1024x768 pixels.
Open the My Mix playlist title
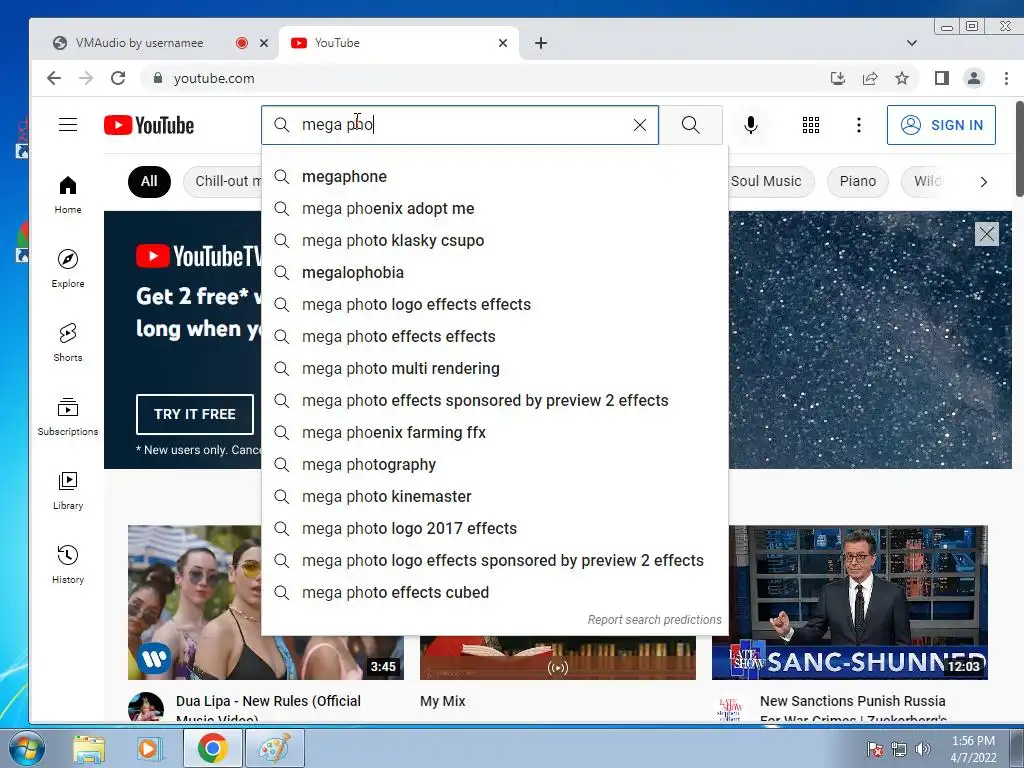click(x=443, y=701)
